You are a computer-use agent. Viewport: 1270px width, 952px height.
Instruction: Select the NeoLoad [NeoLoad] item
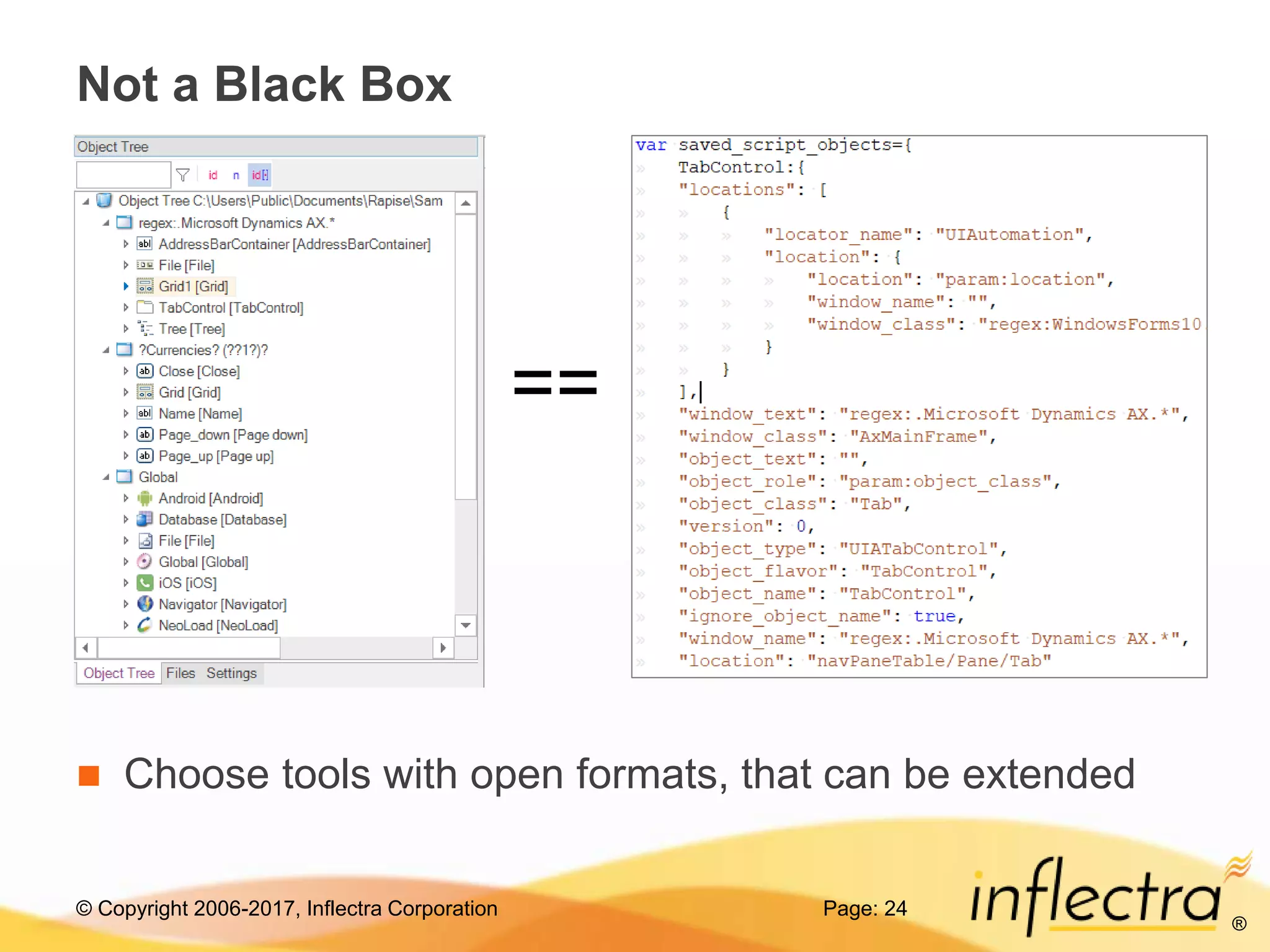click(218, 625)
